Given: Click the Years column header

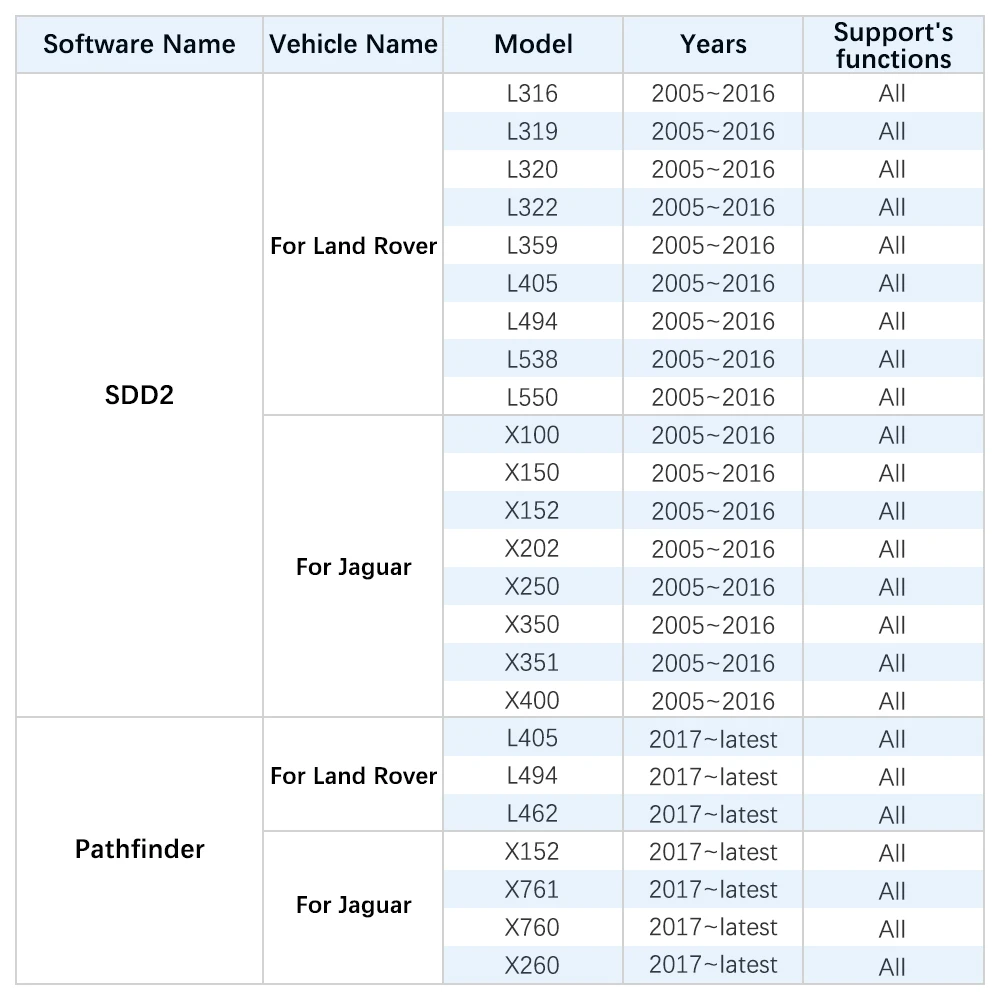Looking at the screenshot, I should [x=713, y=45].
